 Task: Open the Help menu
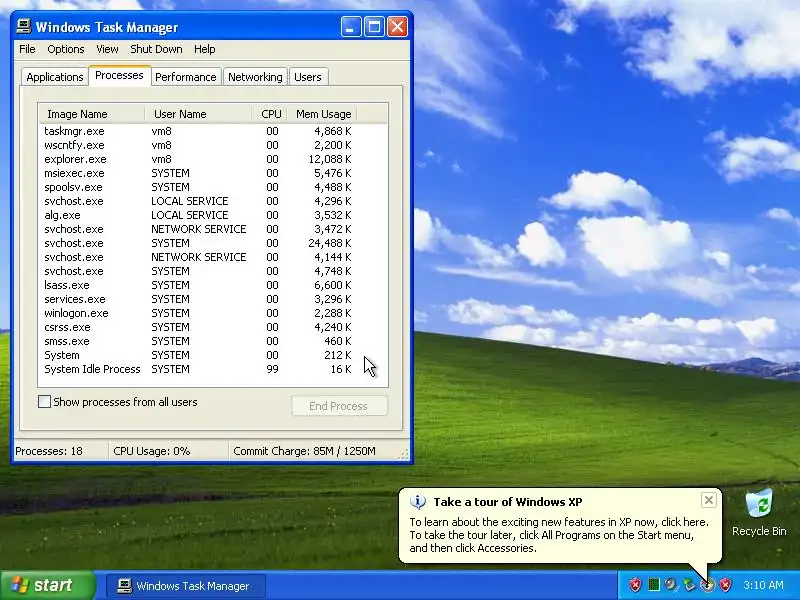click(205, 49)
